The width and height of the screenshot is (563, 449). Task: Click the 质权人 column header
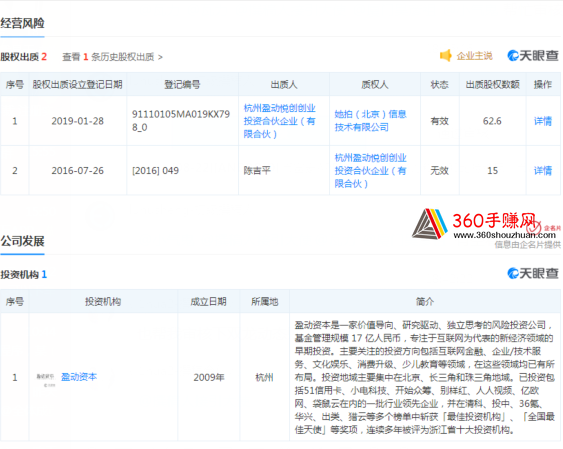(x=374, y=84)
